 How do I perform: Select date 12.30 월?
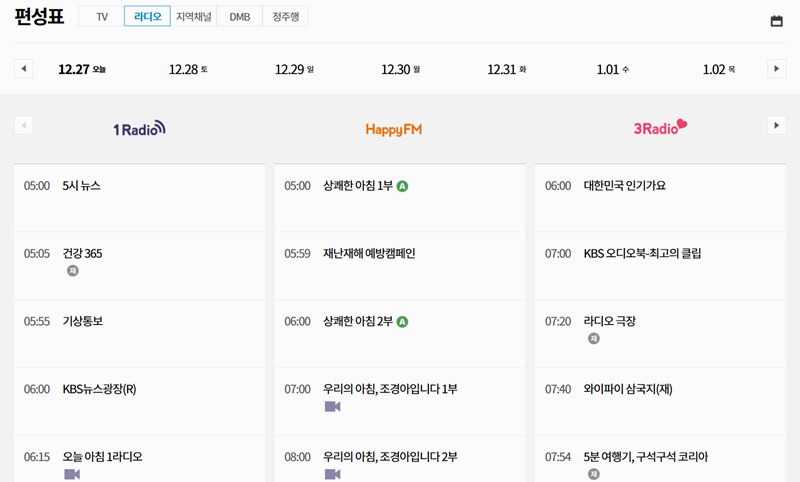[401, 69]
